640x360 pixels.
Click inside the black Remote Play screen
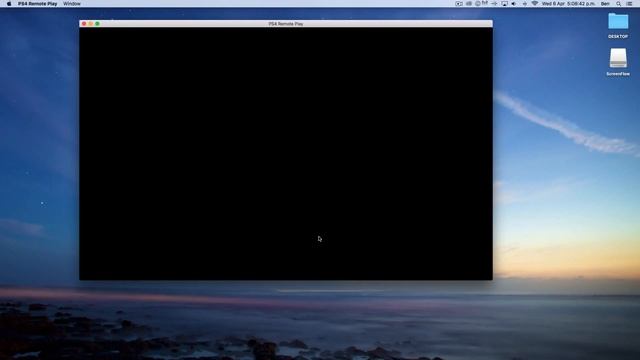point(286,153)
